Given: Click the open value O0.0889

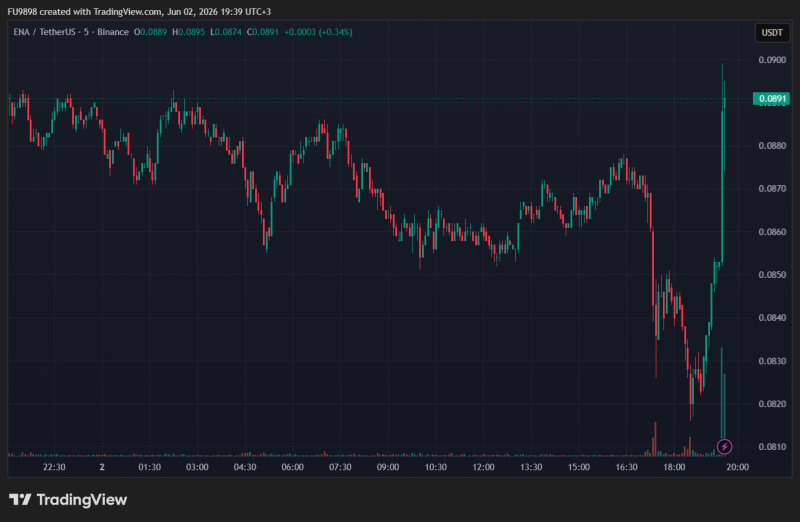Looking at the screenshot, I should coord(151,32).
